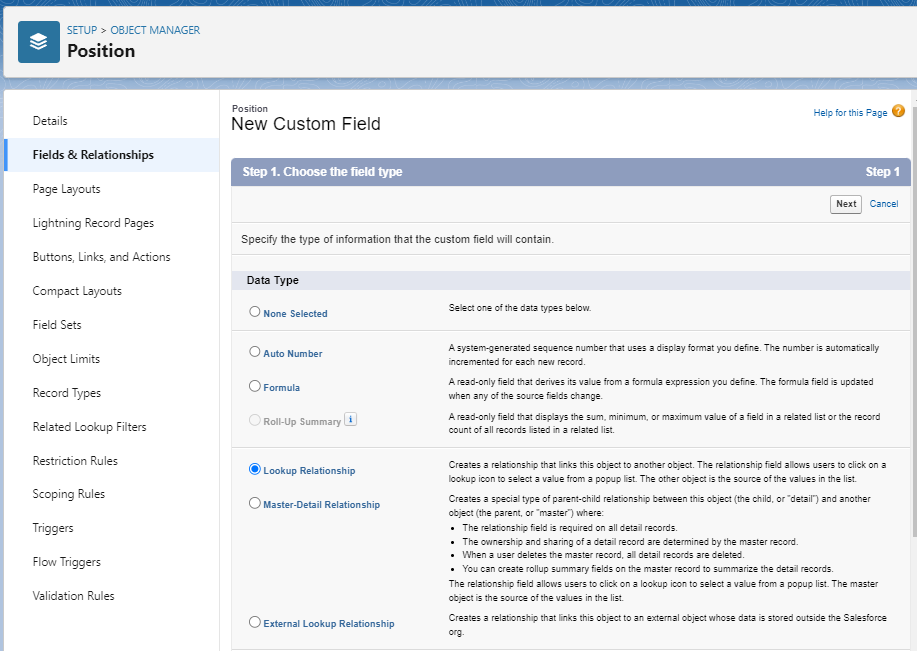This screenshot has width=917, height=651.
Task: Click the orange help question mark icon
Action: 898,112
